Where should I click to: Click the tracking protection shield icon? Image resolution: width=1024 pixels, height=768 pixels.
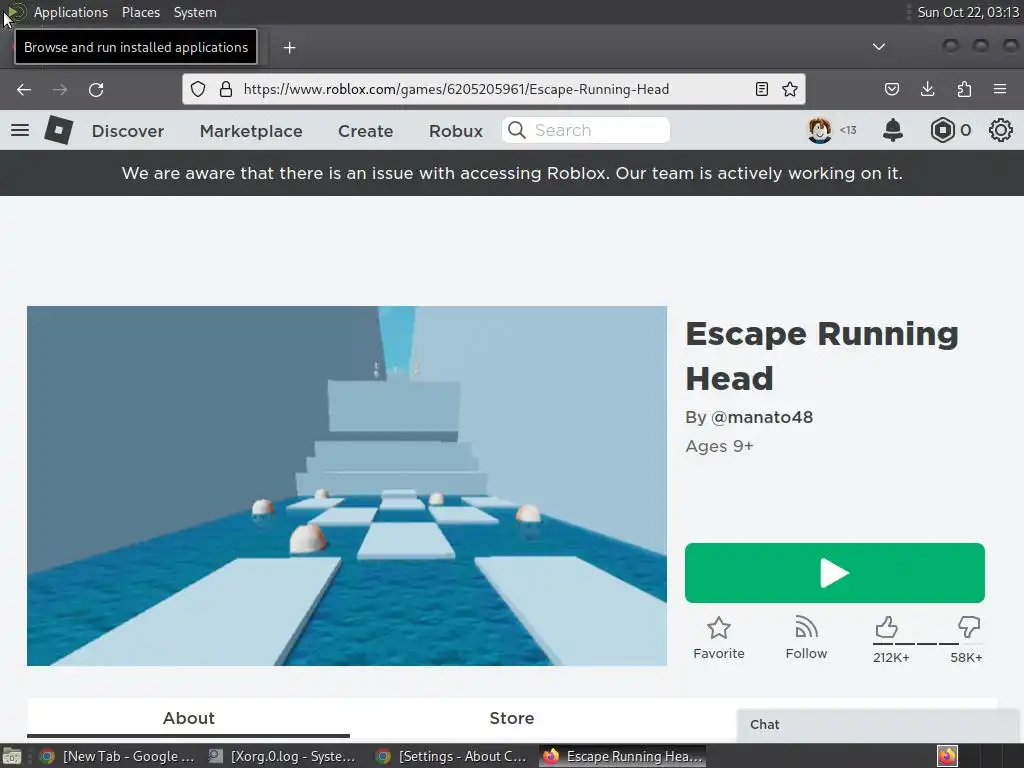pos(198,89)
